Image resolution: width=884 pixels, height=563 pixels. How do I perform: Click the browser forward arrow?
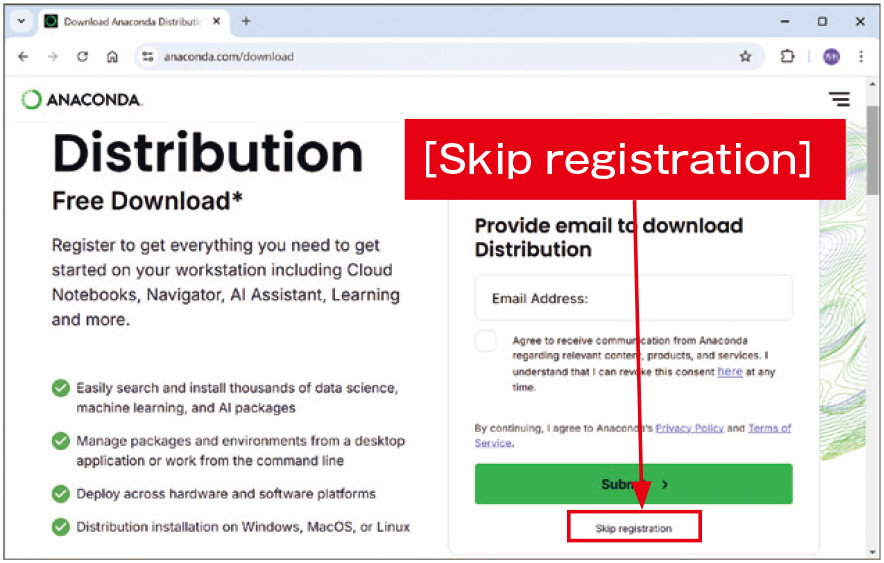click(52, 57)
